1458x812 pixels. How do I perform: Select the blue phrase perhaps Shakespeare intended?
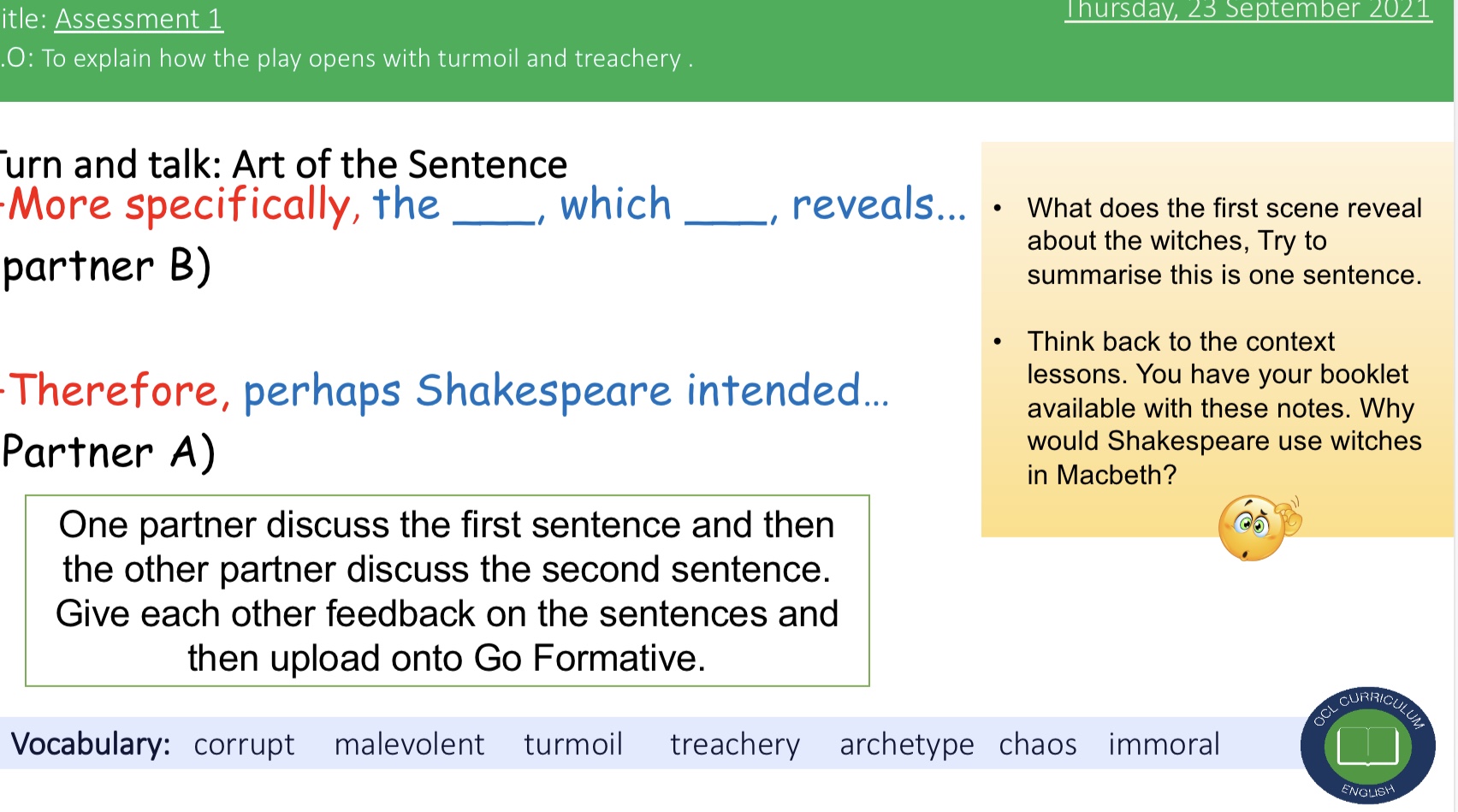coord(566,391)
